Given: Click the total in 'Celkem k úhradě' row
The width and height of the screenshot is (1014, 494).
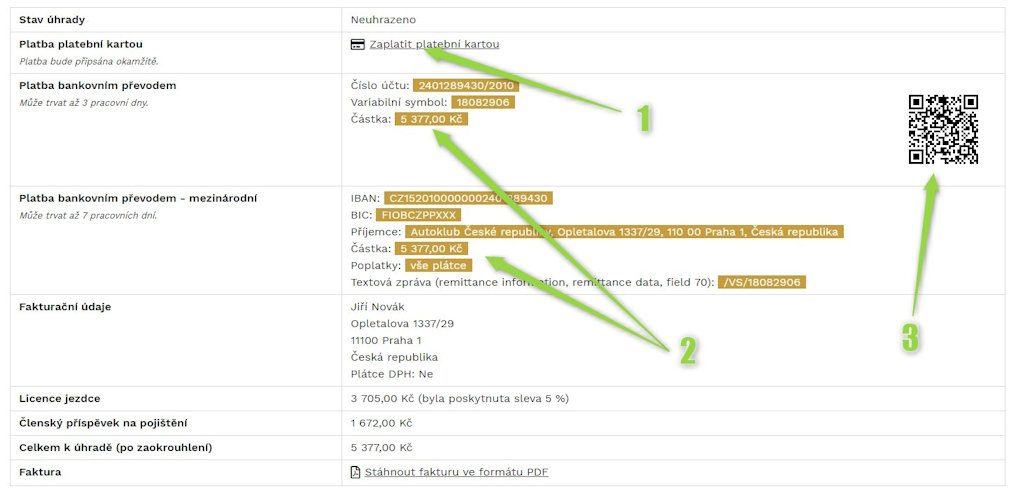Looking at the screenshot, I should [382, 447].
